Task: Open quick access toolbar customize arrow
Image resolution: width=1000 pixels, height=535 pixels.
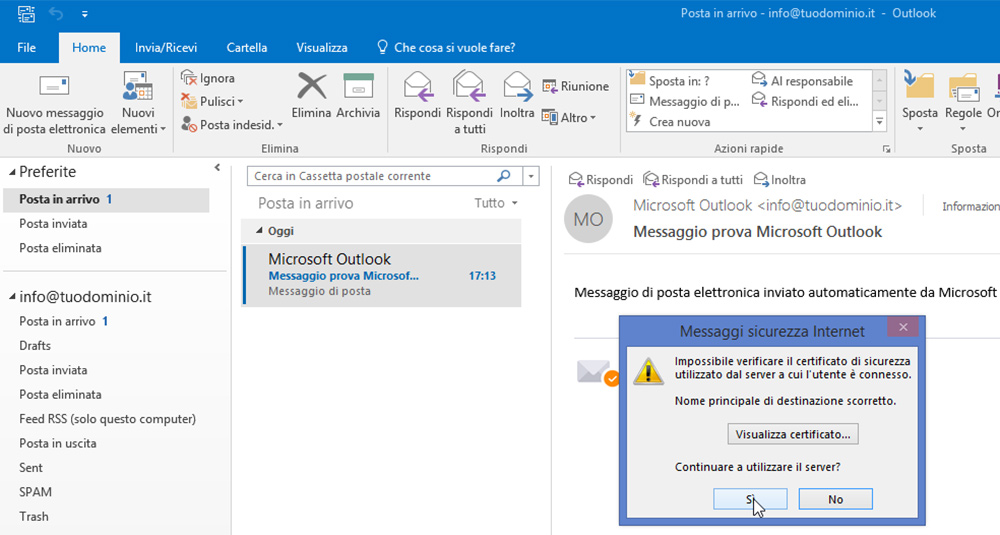Action: [x=85, y=13]
